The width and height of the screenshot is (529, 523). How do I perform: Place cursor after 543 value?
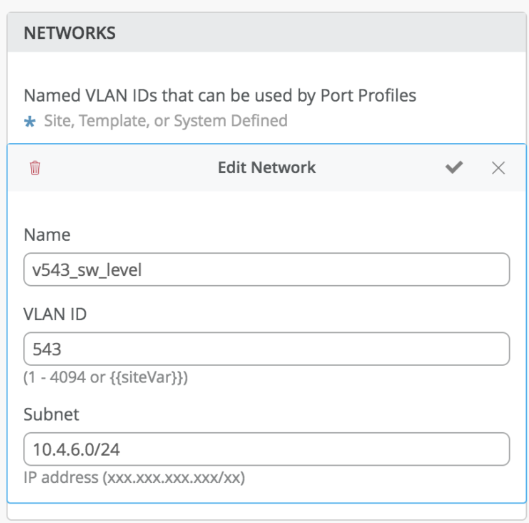click(62, 349)
